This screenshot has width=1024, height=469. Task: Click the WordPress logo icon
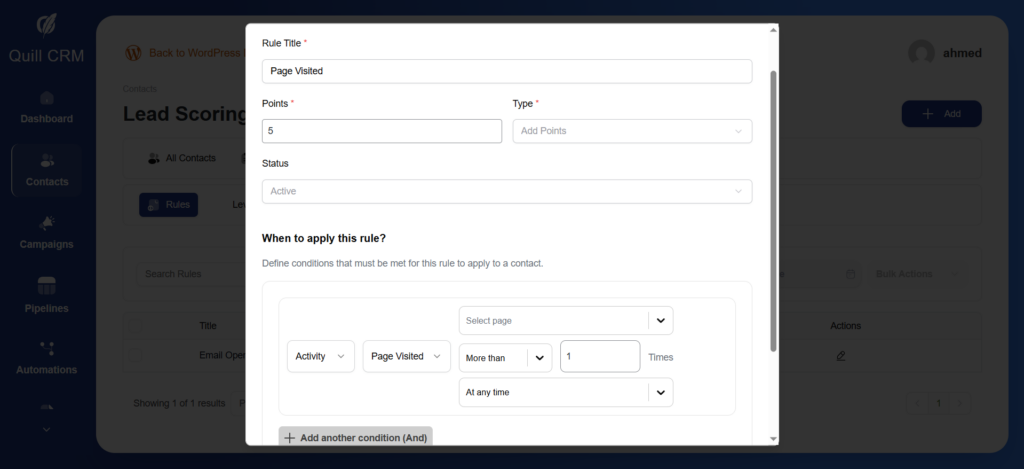pyautogui.click(x=133, y=52)
